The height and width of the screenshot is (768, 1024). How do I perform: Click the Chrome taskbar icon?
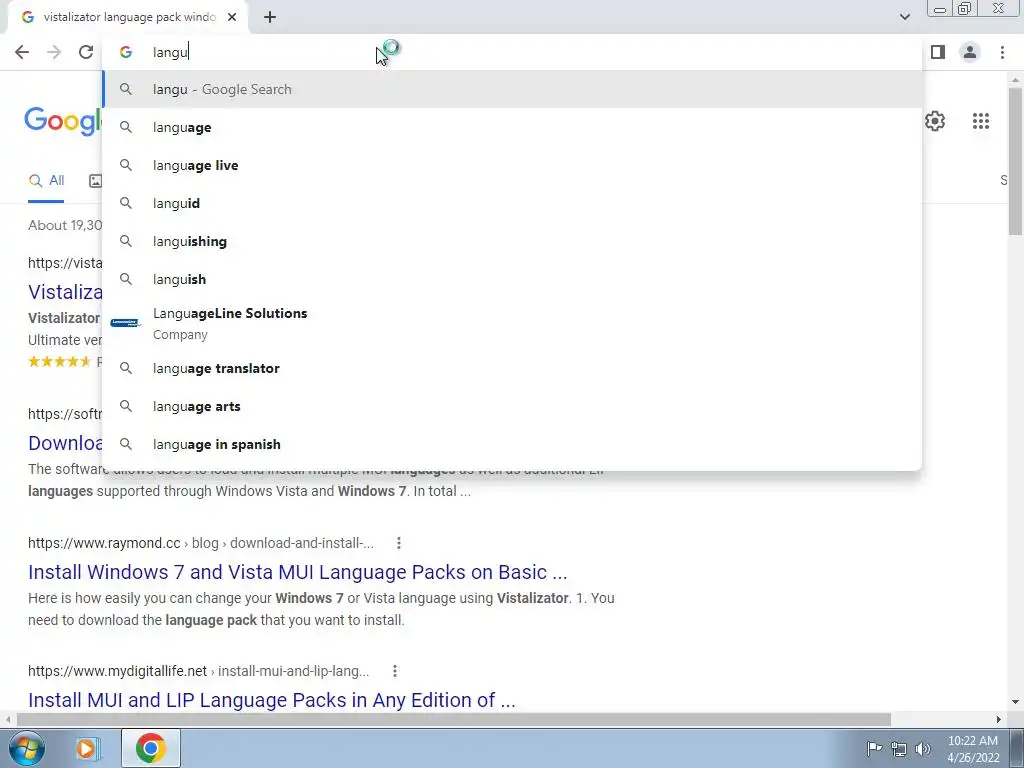[151, 748]
